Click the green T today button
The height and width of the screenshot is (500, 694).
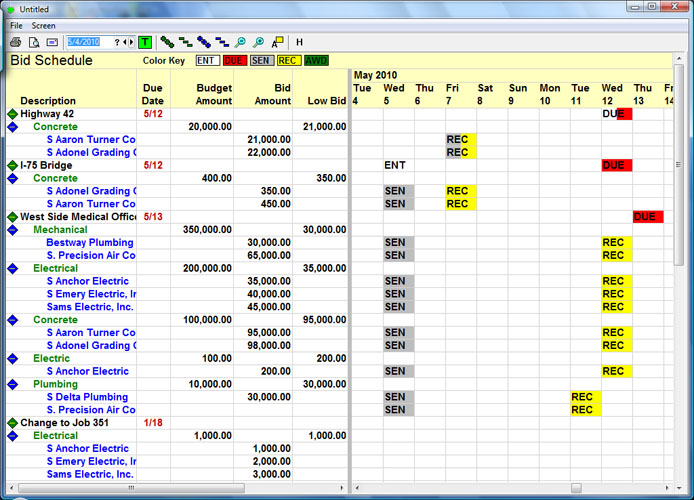[x=146, y=42]
